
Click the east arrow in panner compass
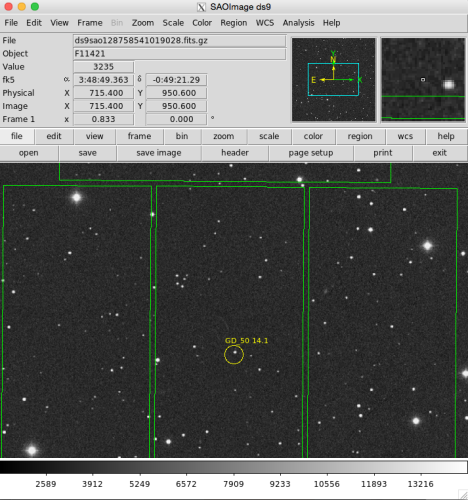point(323,80)
